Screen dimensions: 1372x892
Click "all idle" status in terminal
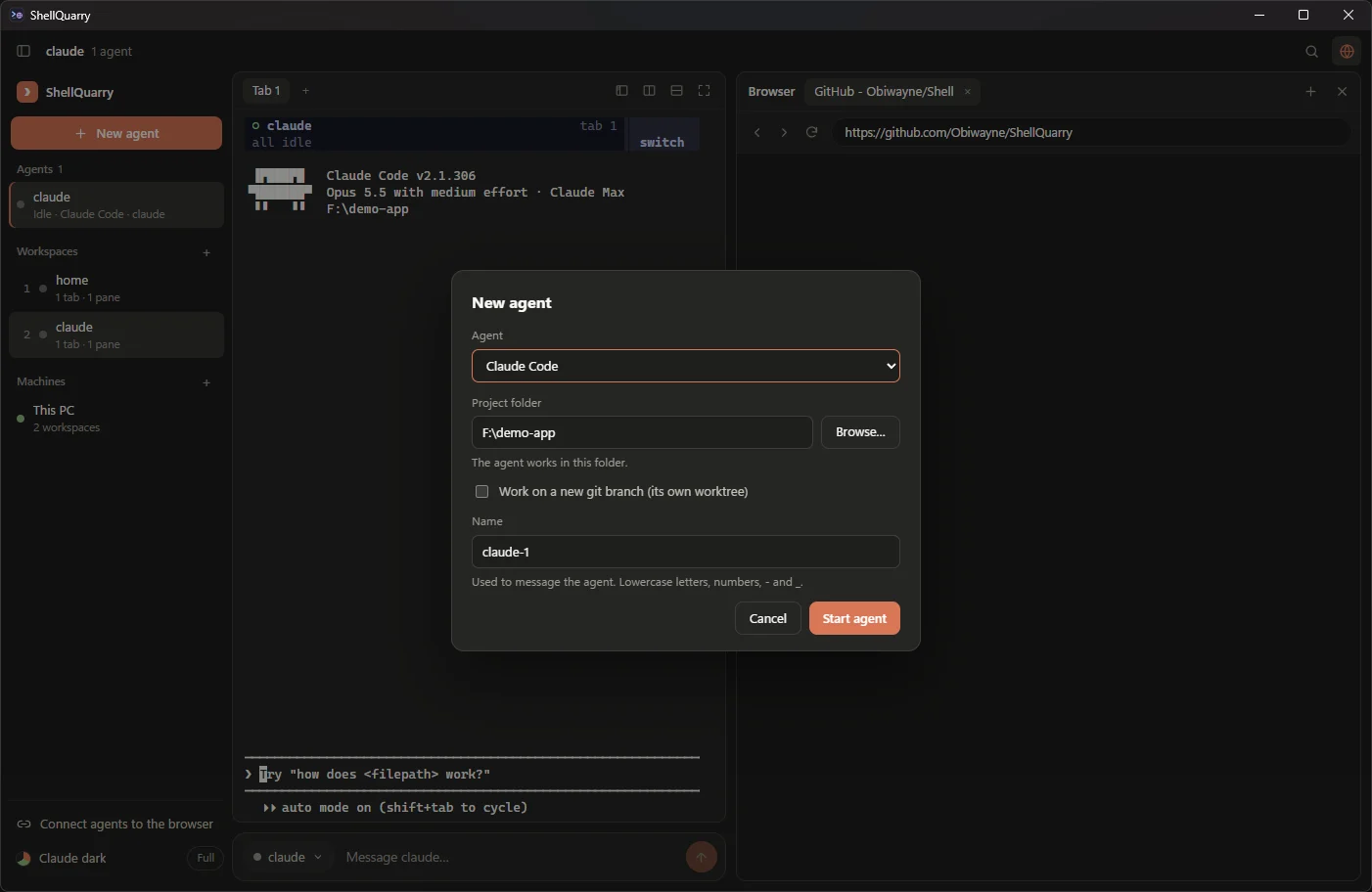[282, 143]
